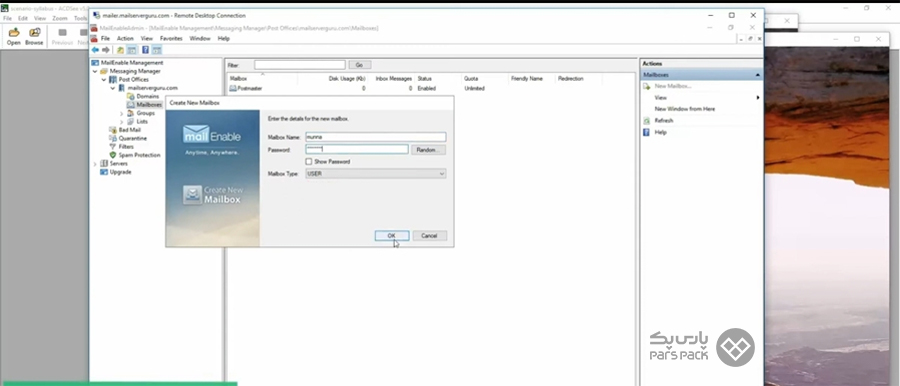Screen dimensions: 900x386
Task: Sort by the Redirection column header
Action: (571, 79)
